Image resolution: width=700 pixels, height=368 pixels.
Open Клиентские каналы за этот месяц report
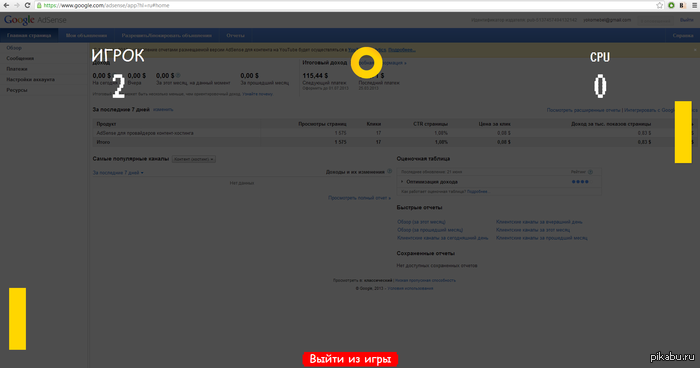pos(533,230)
